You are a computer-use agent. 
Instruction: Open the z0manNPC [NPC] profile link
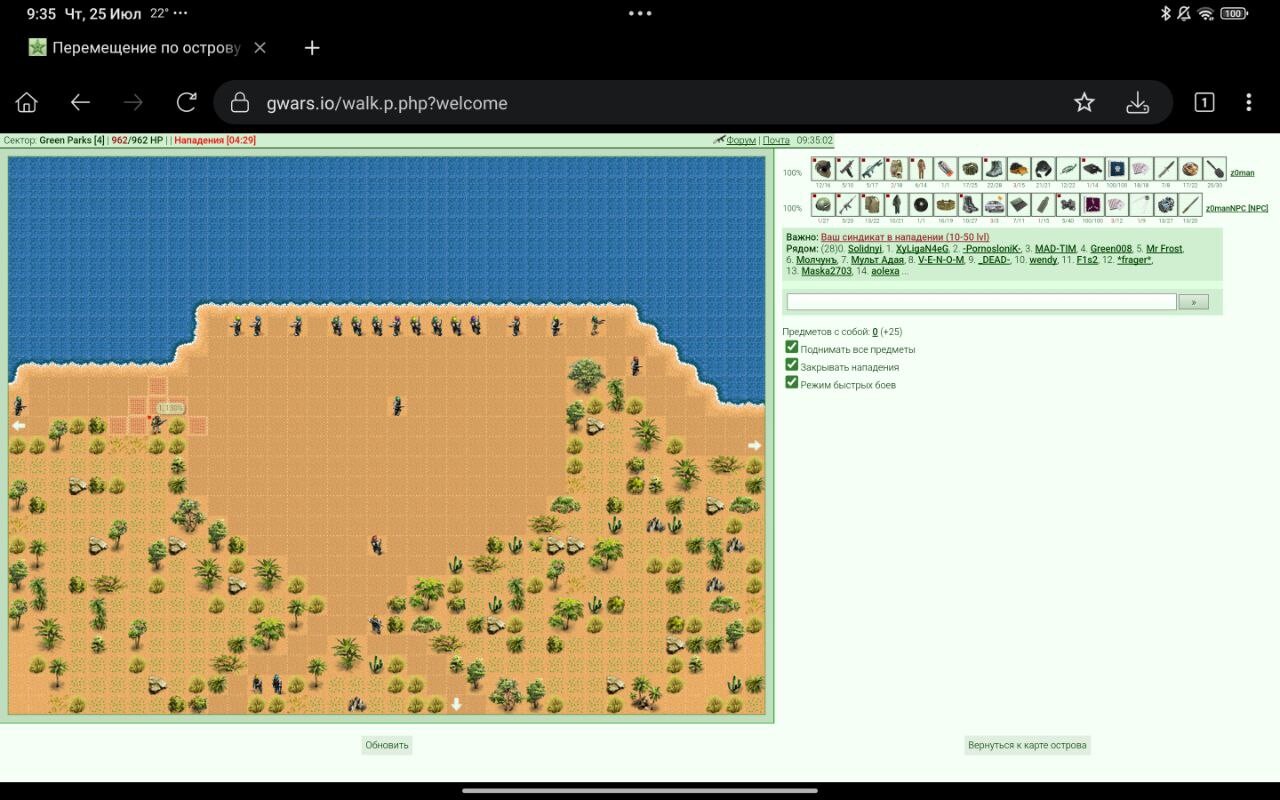tap(1237, 208)
